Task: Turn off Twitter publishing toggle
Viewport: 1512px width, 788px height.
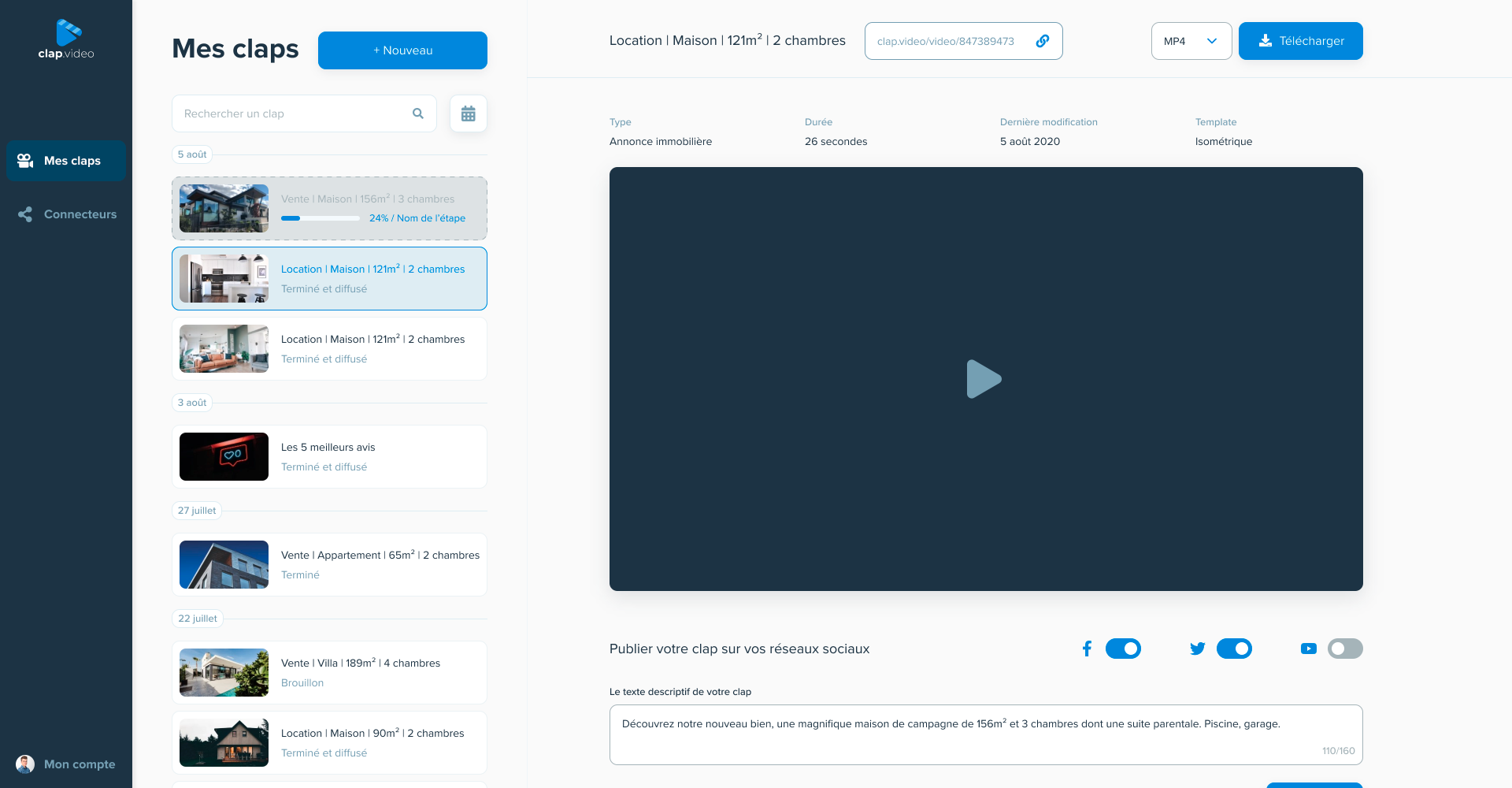Action: point(1234,649)
